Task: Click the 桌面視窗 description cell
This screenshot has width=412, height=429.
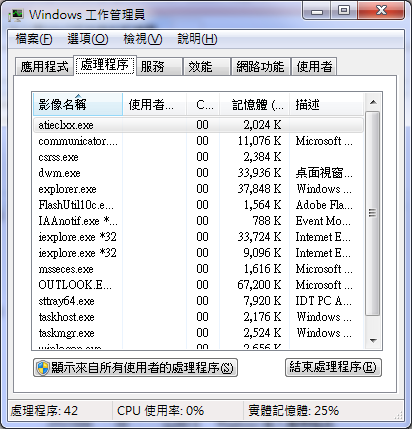Action: pos(324,173)
